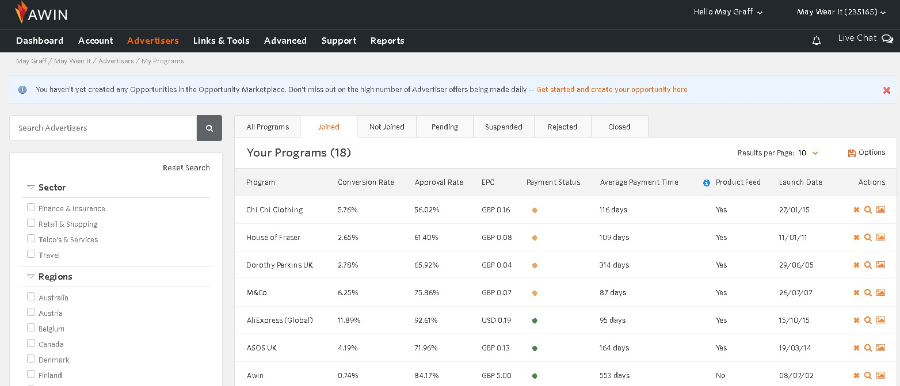View AliExpress (Global) details magnifier icon
Image resolution: width=900 pixels, height=386 pixels.
pos(868,320)
